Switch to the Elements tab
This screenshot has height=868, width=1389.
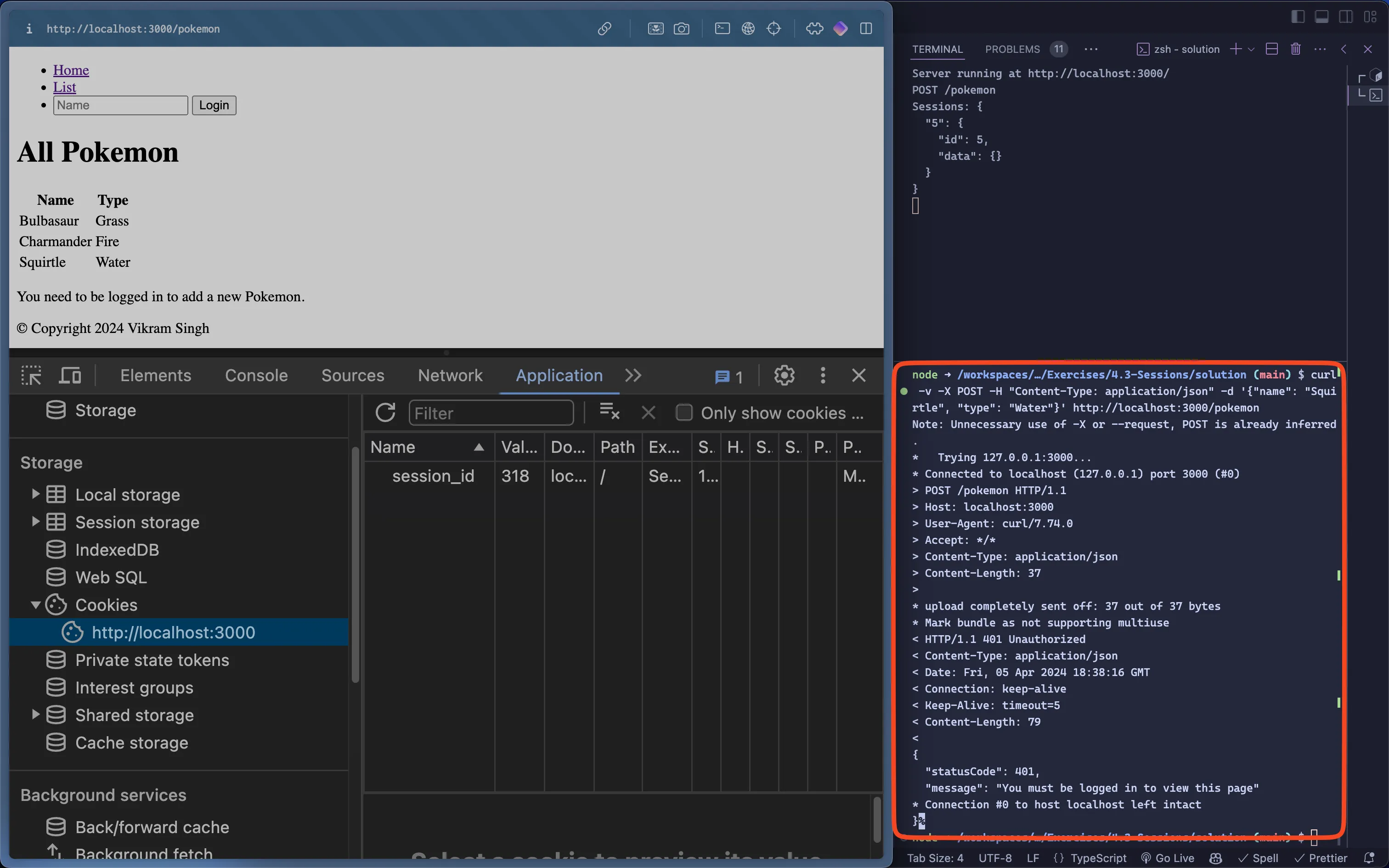tap(156, 376)
